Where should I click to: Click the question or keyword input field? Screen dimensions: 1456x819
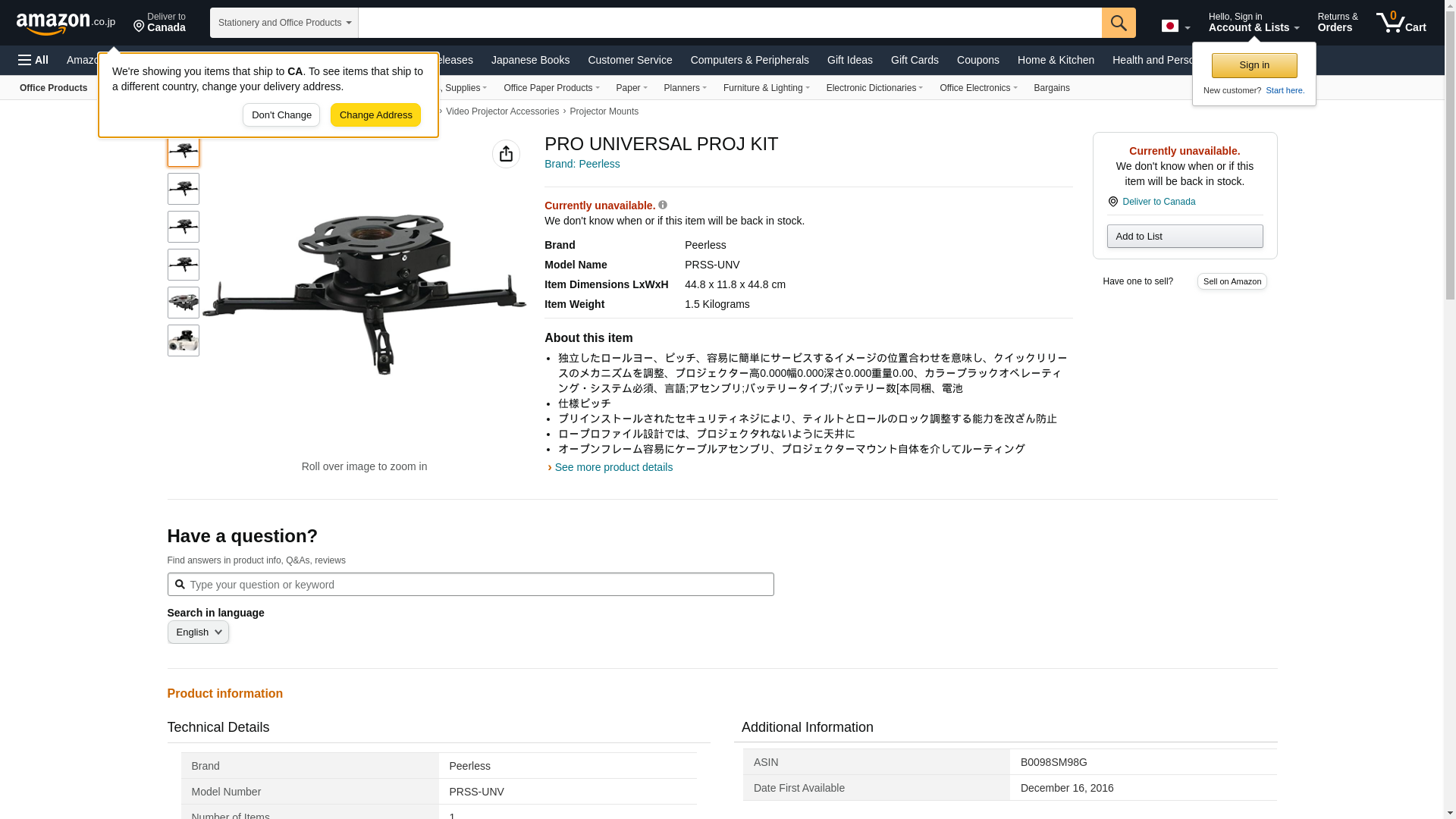470,585
